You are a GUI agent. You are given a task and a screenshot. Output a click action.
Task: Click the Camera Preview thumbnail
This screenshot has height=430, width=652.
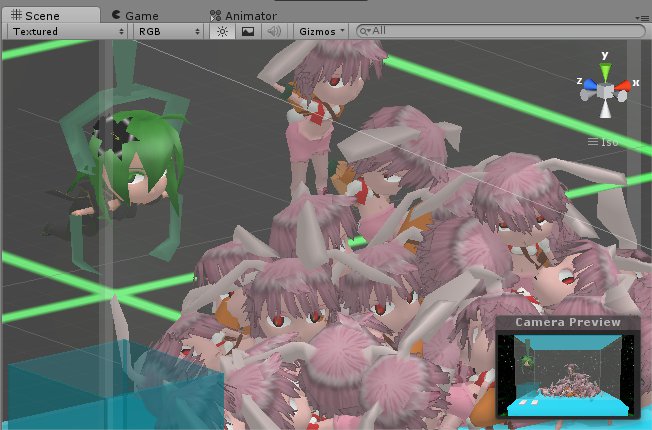[x=568, y=375]
